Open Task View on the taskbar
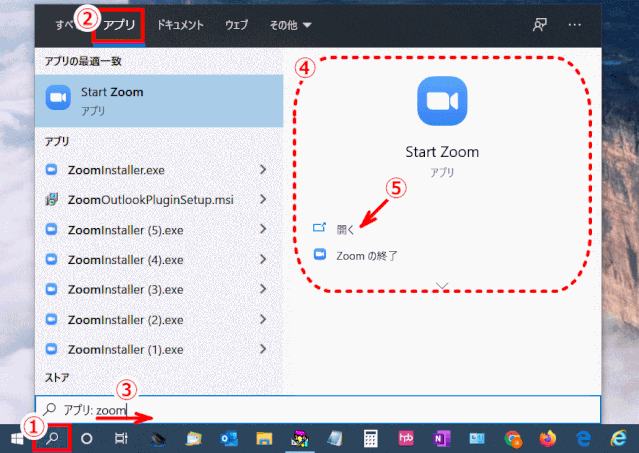 pyautogui.click(x=121, y=438)
